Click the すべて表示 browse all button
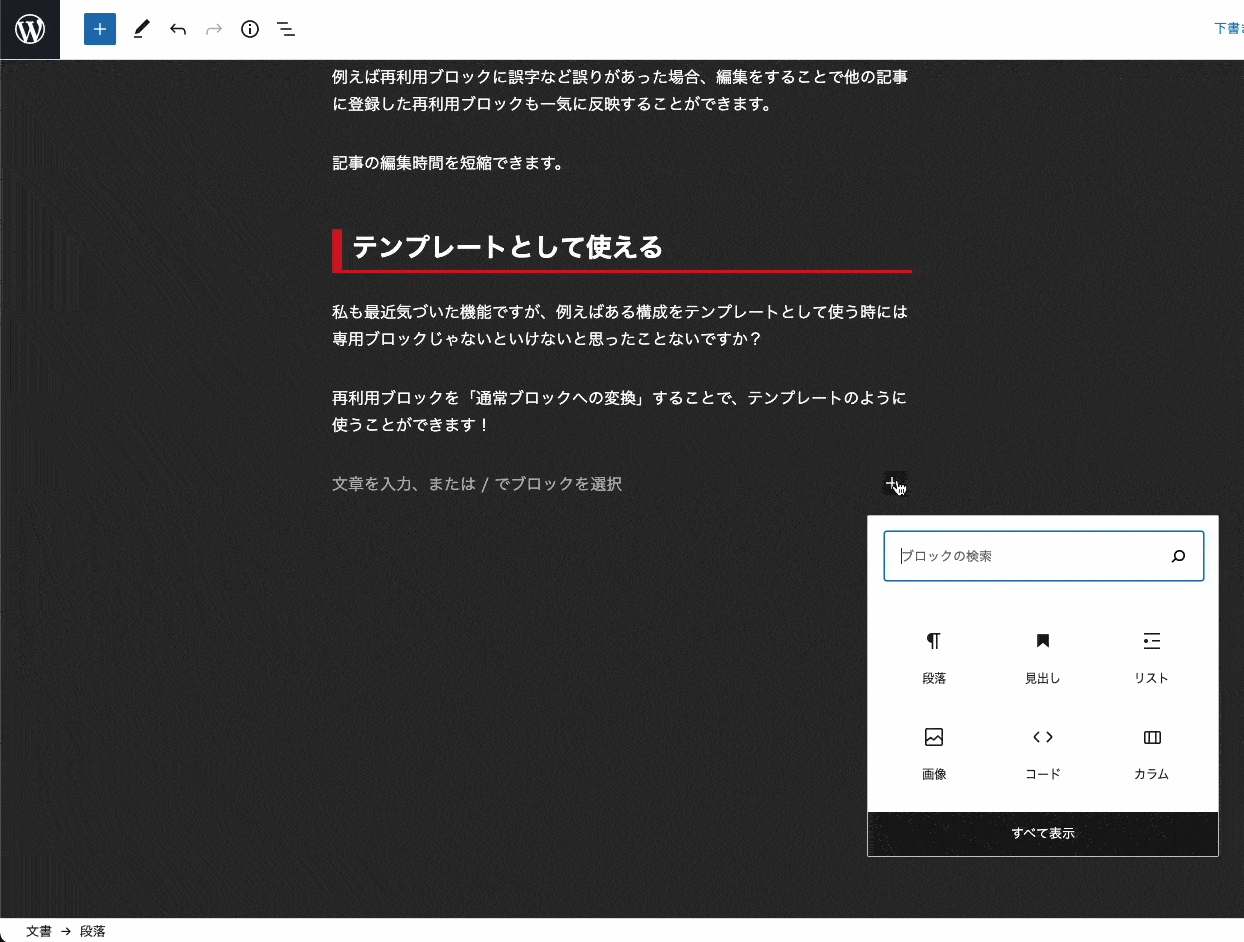The width and height of the screenshot is (1244, 942). point(1042,833)
